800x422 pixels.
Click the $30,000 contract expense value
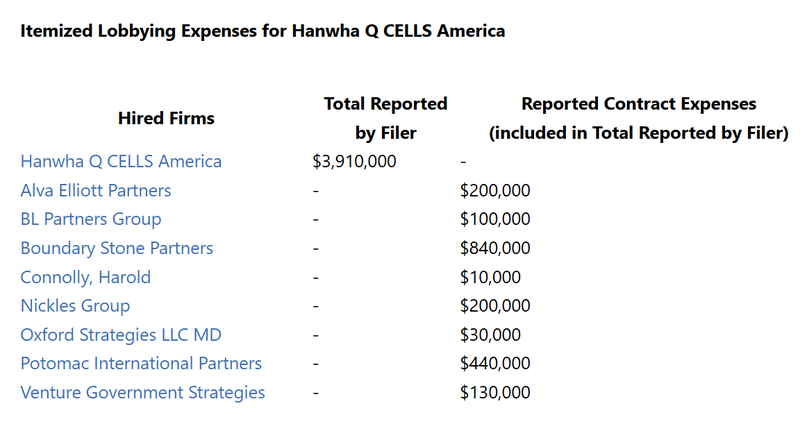(x=490, y=335)
